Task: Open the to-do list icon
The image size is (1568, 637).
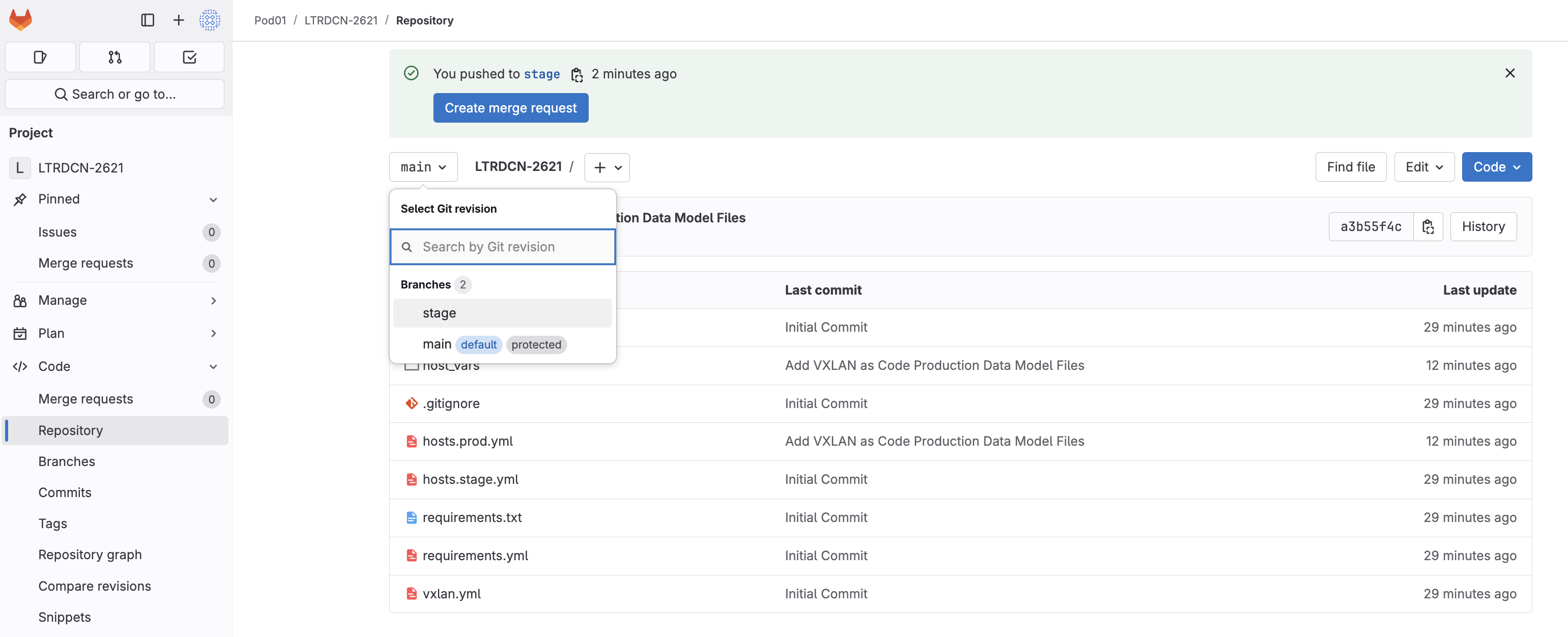Action: pos(189,57)
